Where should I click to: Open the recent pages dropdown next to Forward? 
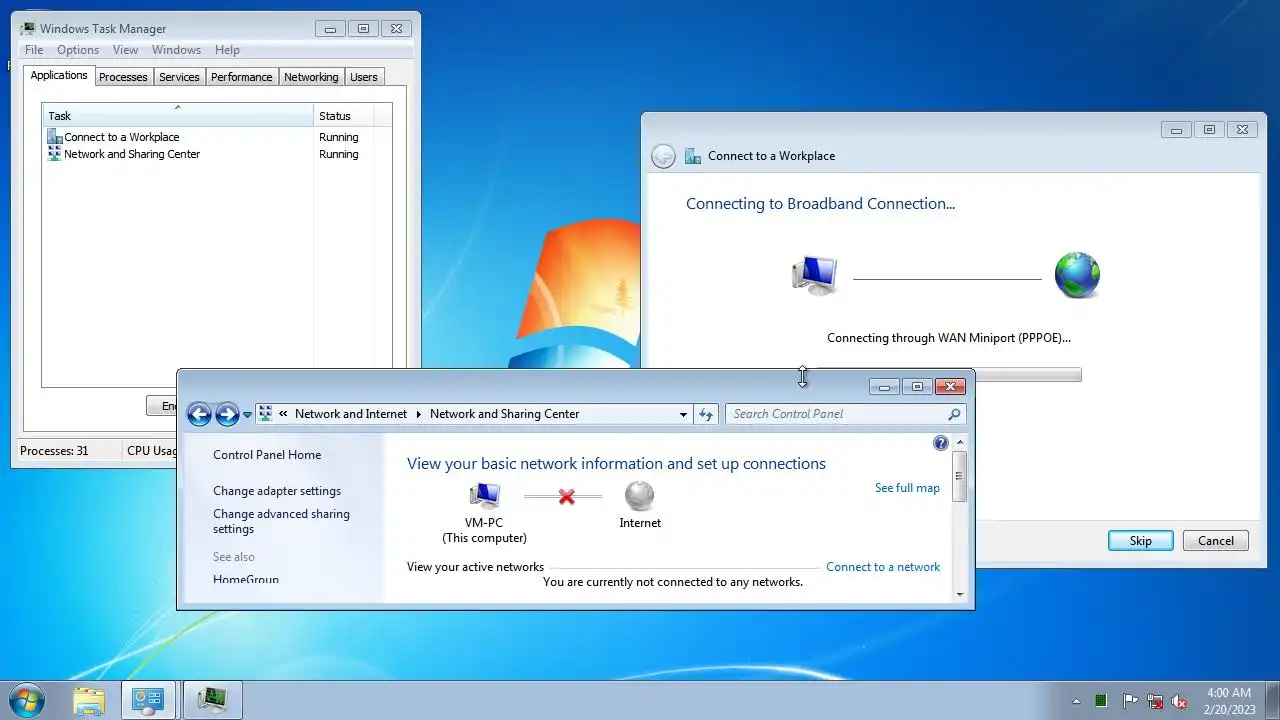tap(247, 415)
